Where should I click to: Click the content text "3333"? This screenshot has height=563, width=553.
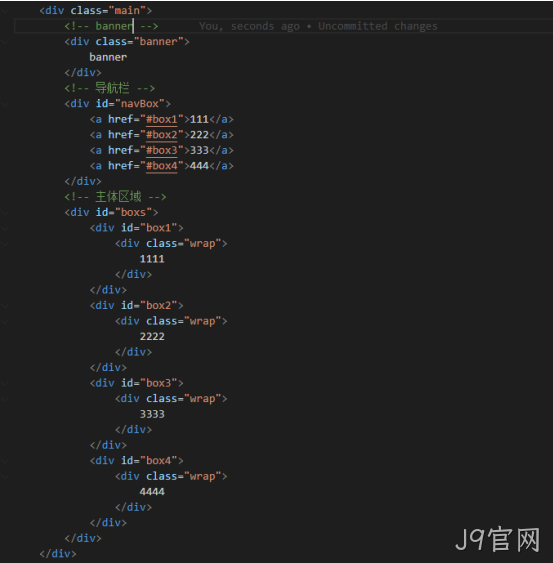[x=152, y=414]
